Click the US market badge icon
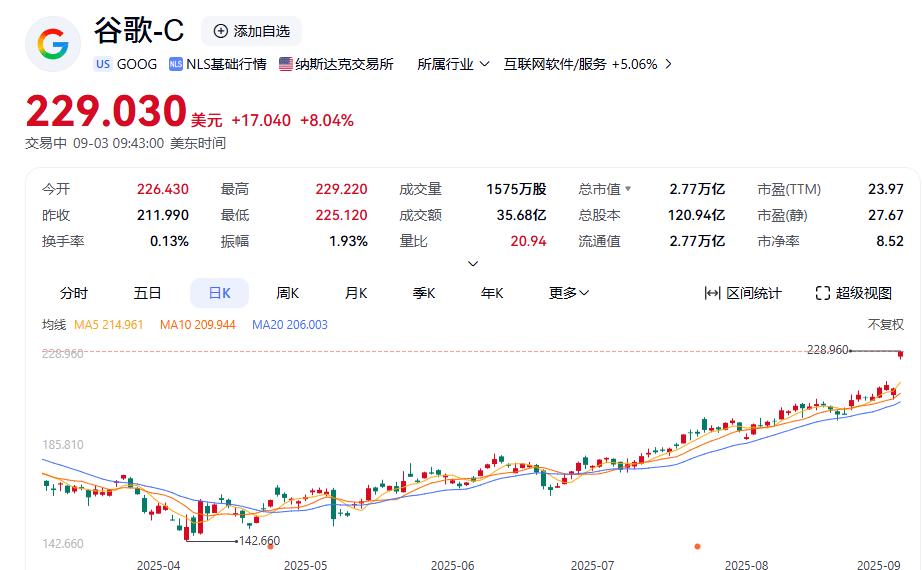The width and height of the screenshot is (922, 570). [x=103, y=64]
